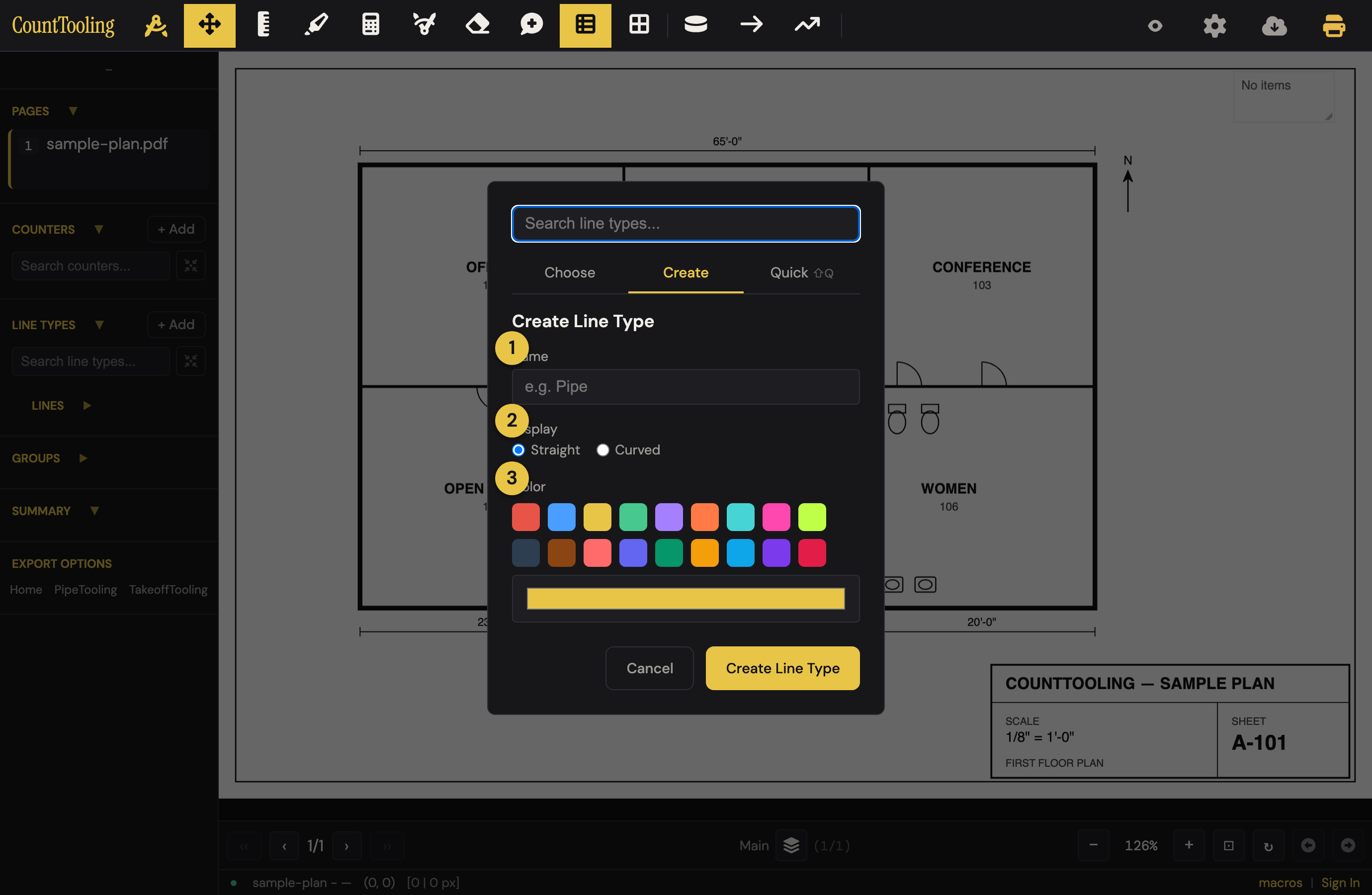Open the custom yellow color picker bar
This screenshot has width=1372, height=895.
686,599
